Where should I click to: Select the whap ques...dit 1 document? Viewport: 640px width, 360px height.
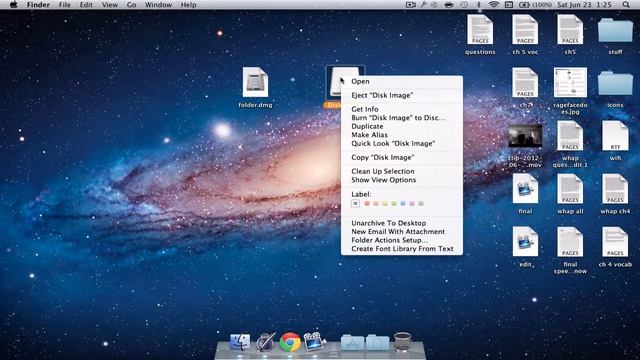tap(570, 136)
